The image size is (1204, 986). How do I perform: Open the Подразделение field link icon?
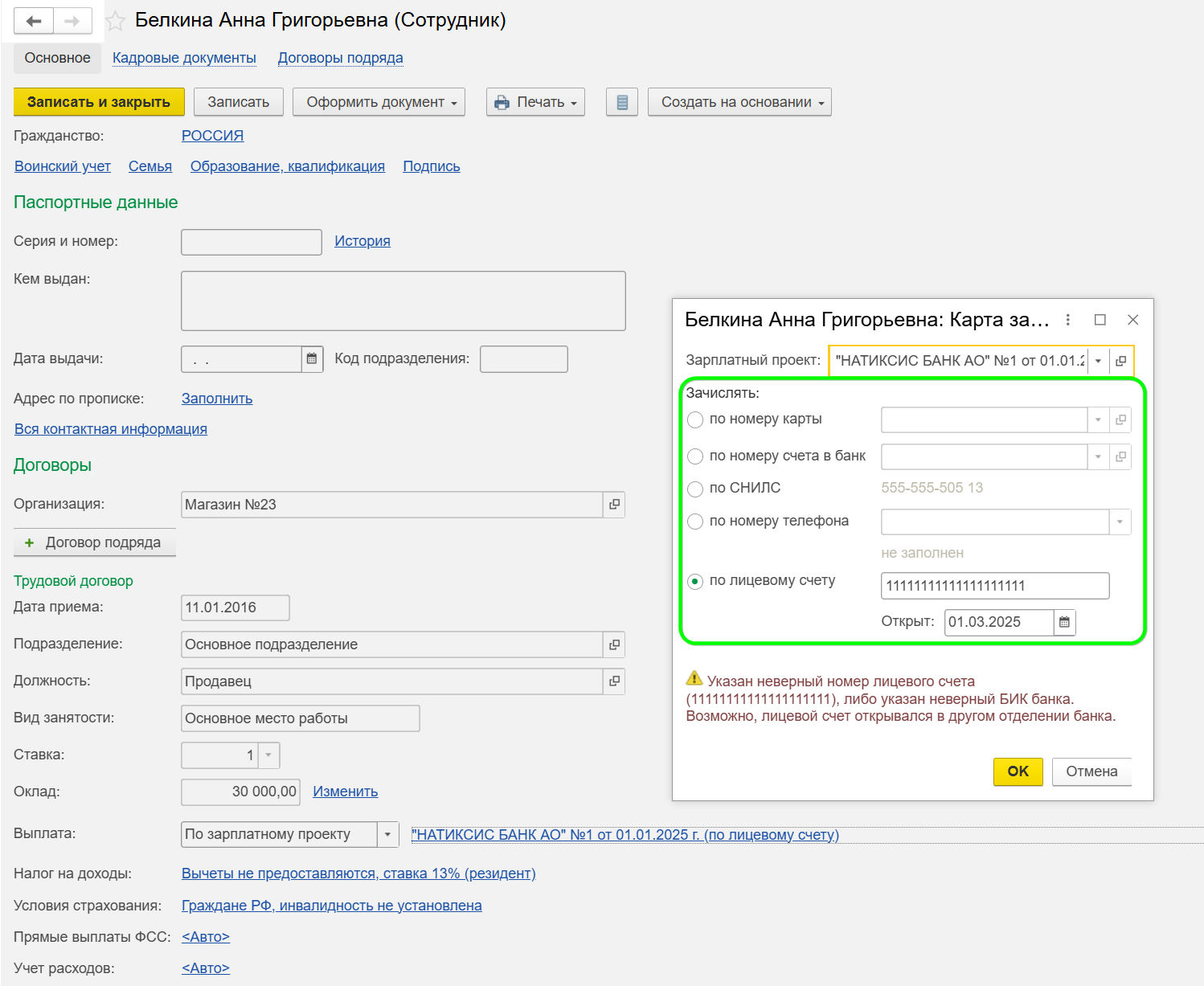point(614,644)
